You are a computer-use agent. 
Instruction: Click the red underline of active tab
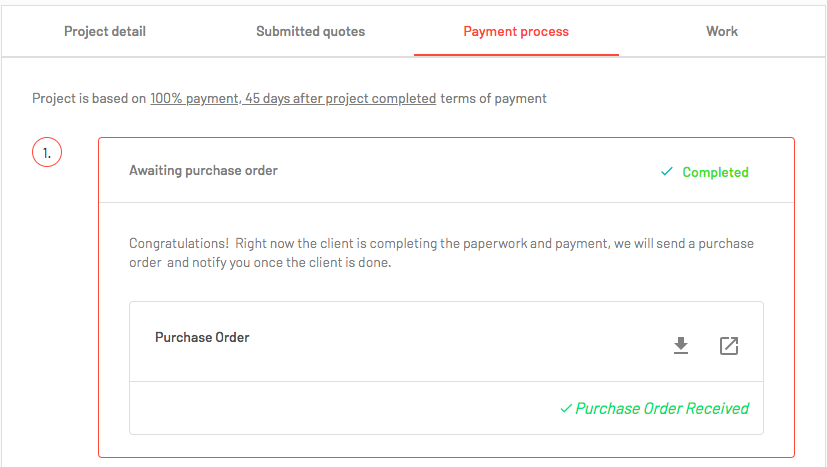pos(516,54)
